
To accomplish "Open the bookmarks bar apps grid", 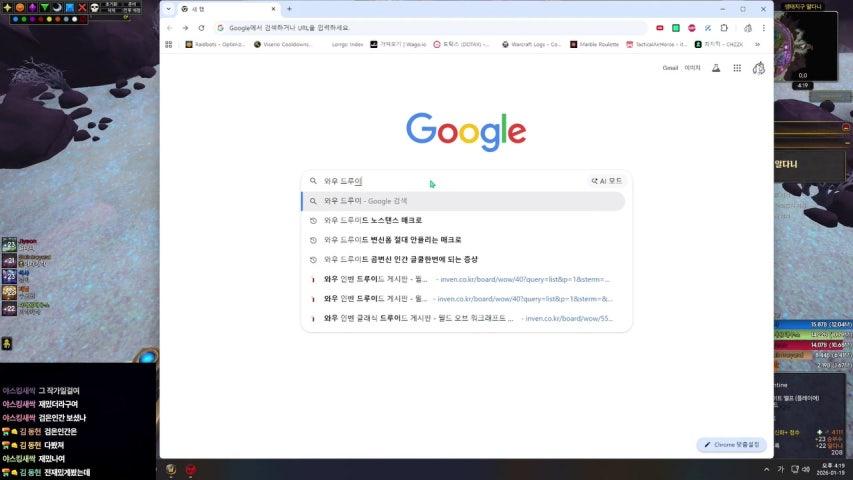I will pyautogui.click(x=169, y=45).
